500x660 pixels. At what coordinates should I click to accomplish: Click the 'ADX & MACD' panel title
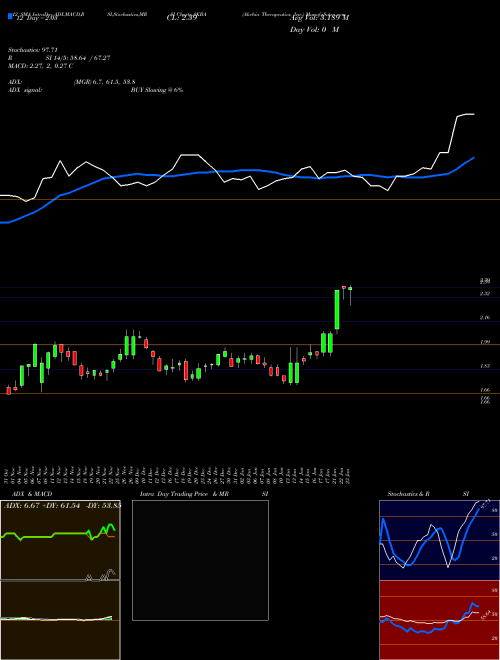coord(32,494)
